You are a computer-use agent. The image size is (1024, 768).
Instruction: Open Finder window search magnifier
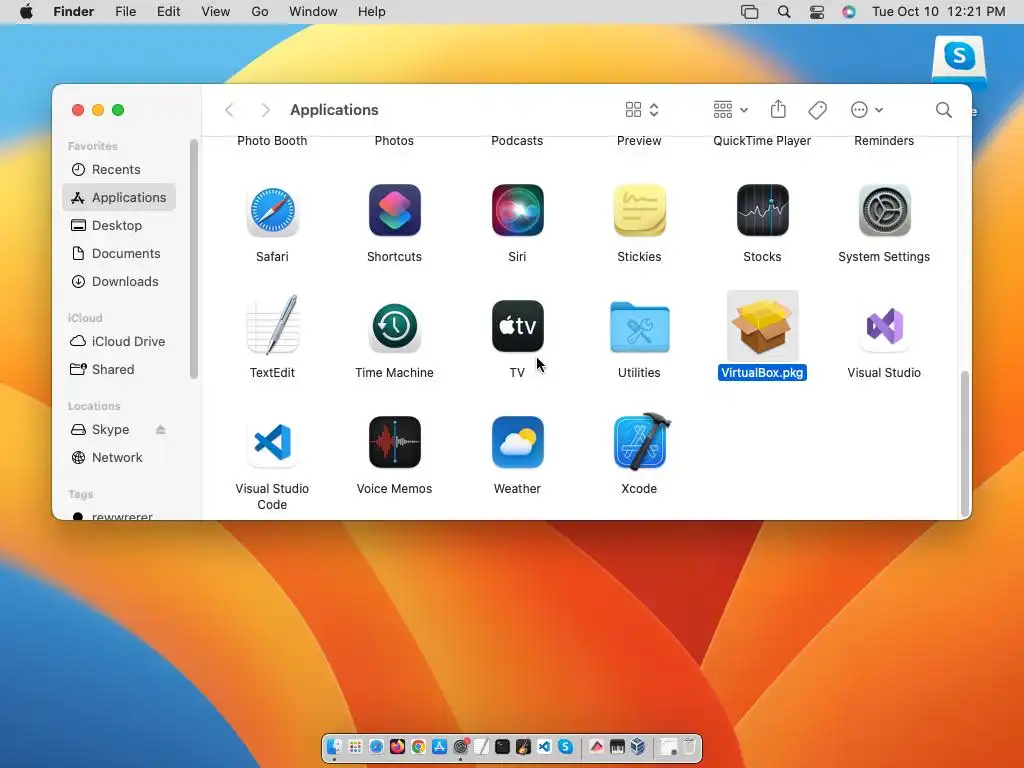[x=943, y=110]
